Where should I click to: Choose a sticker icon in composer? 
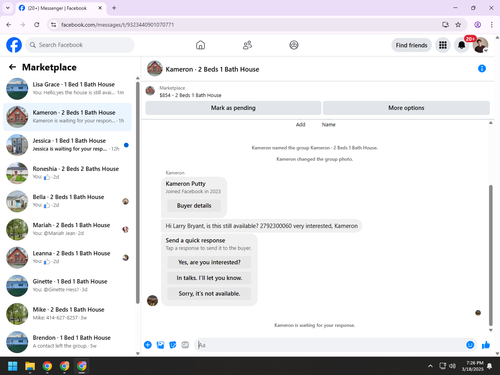(x=173, y=345)
